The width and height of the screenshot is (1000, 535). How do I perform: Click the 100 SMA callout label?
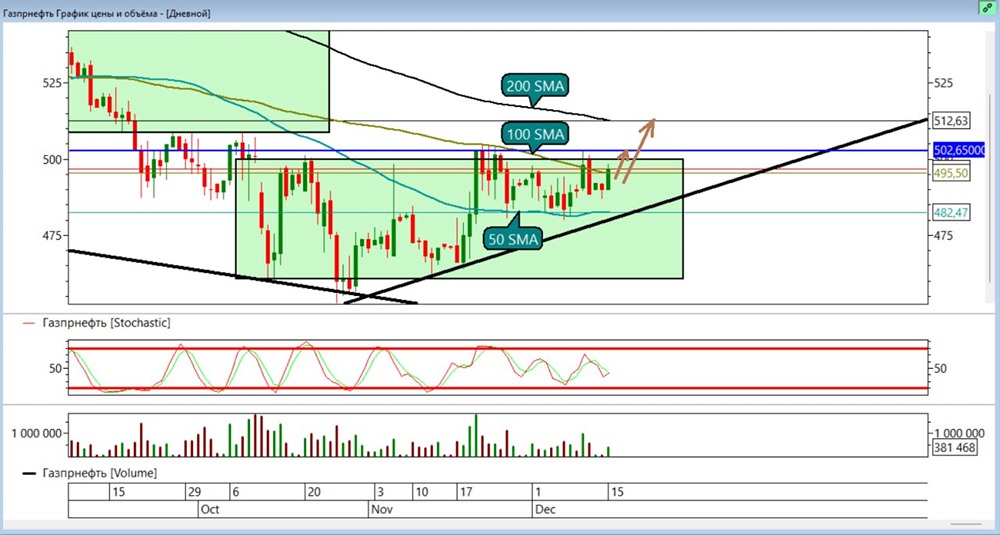pos(536,134)
